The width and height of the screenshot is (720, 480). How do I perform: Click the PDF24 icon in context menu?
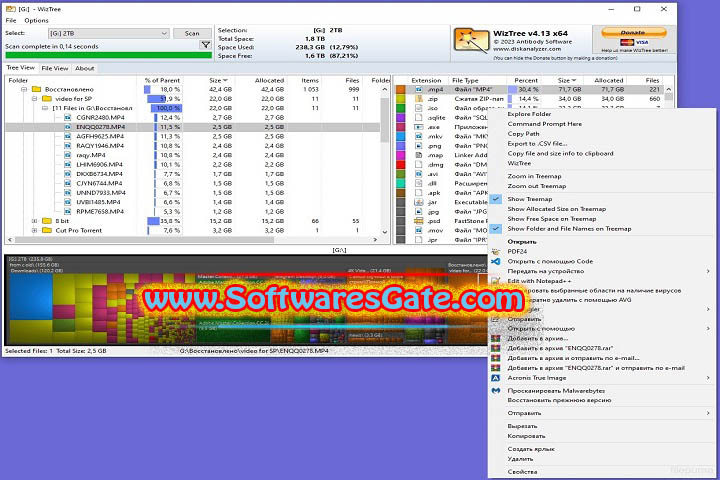tap(495, 251)
